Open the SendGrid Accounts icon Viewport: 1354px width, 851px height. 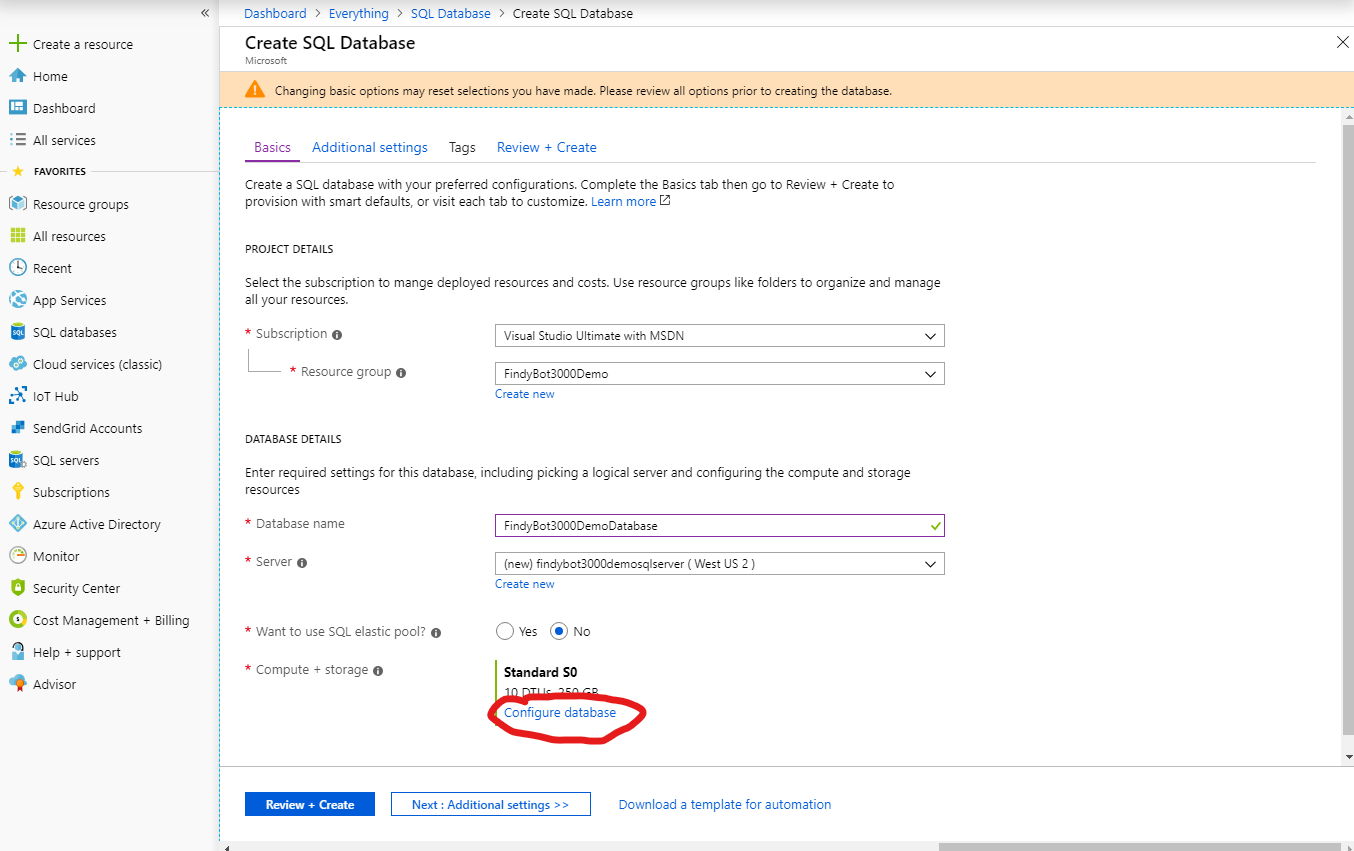[x=17, y=428]
